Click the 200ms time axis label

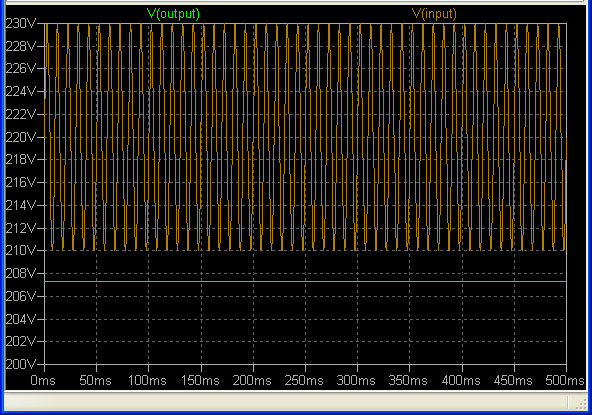pyautogui.click(x=252, y=380)
